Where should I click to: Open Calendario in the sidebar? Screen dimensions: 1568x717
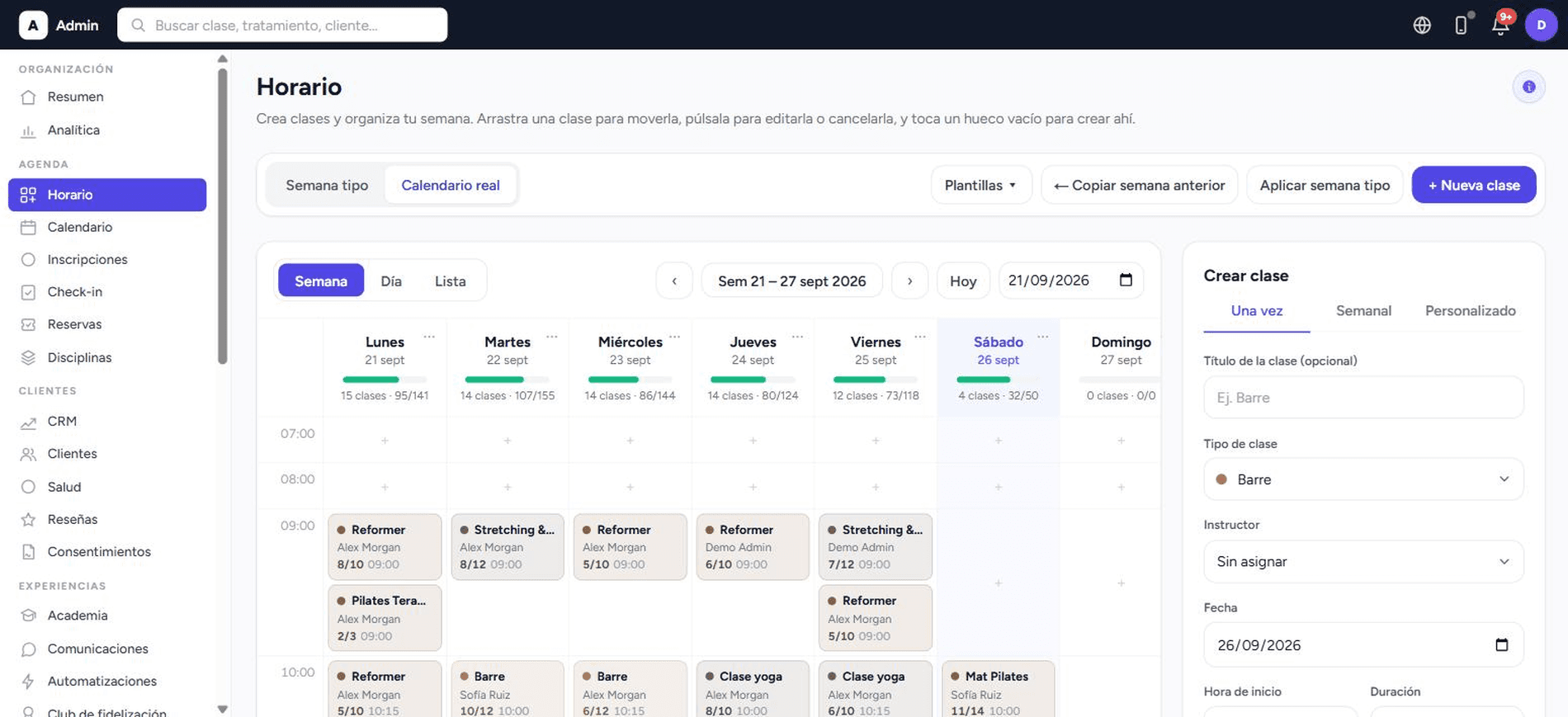107,227
